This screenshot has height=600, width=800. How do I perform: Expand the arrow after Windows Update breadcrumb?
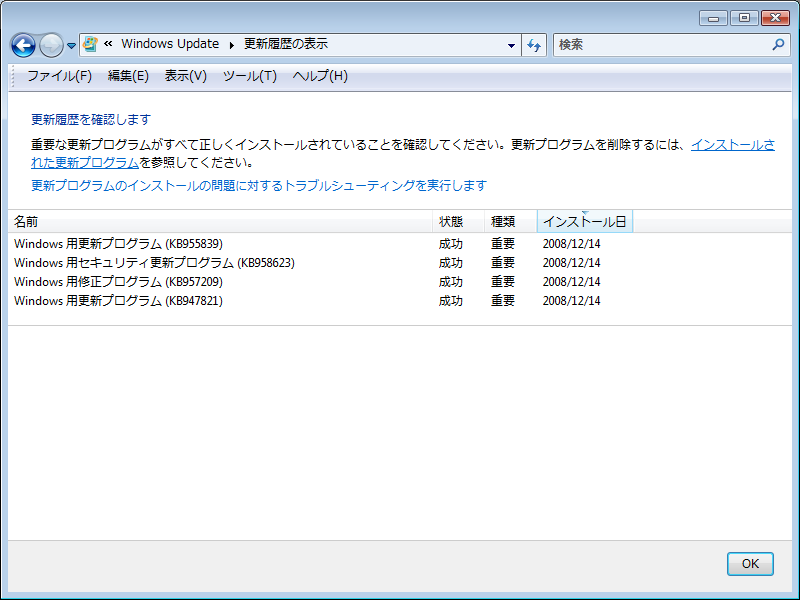pos(232,45)
